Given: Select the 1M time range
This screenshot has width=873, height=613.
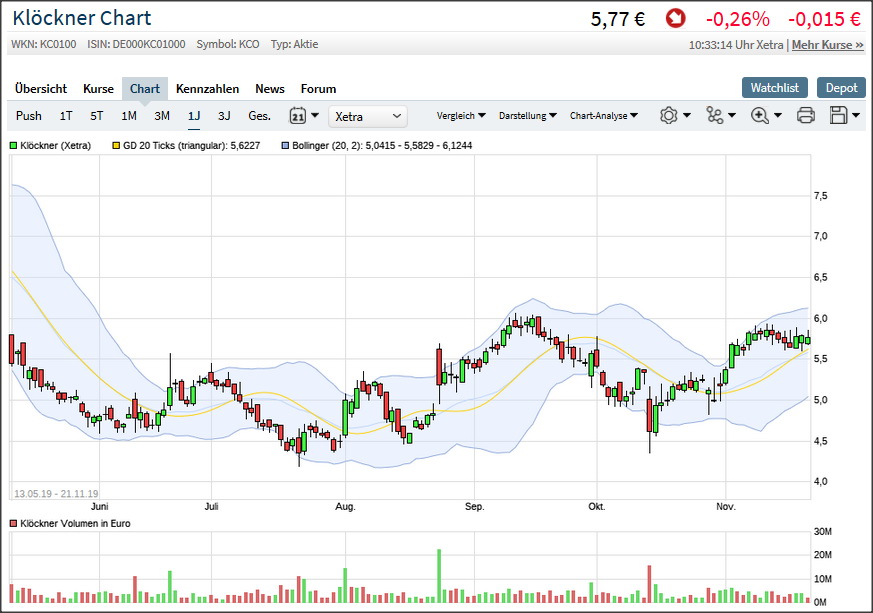Looking at the screenshot, I should [x=129, y=116].
